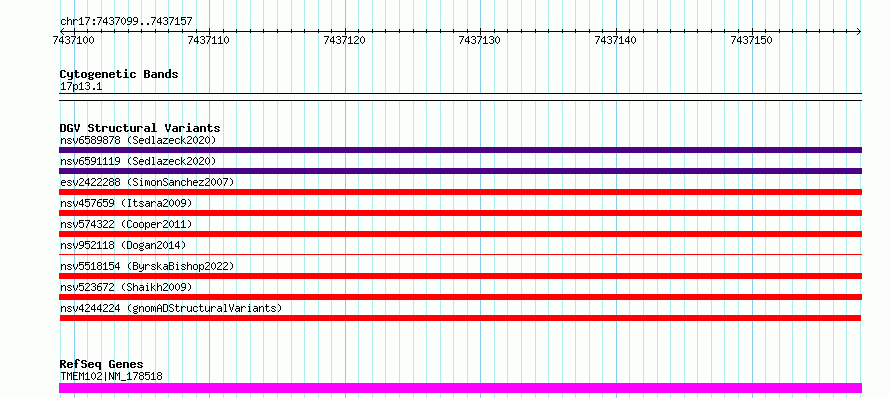Select variant label nsv4244224 (gnomADStructuralVariants)

pos(171,308)
